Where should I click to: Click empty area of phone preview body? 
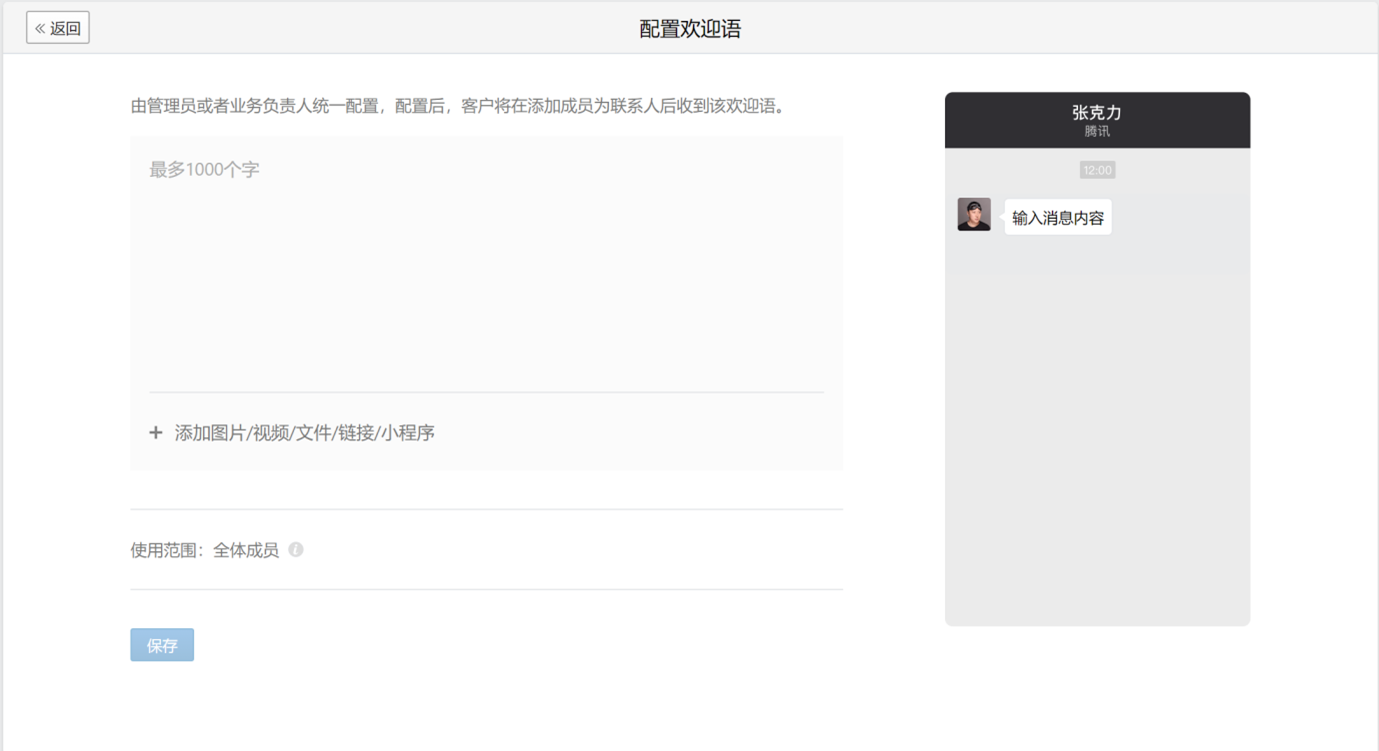(x=1097, y=450)
